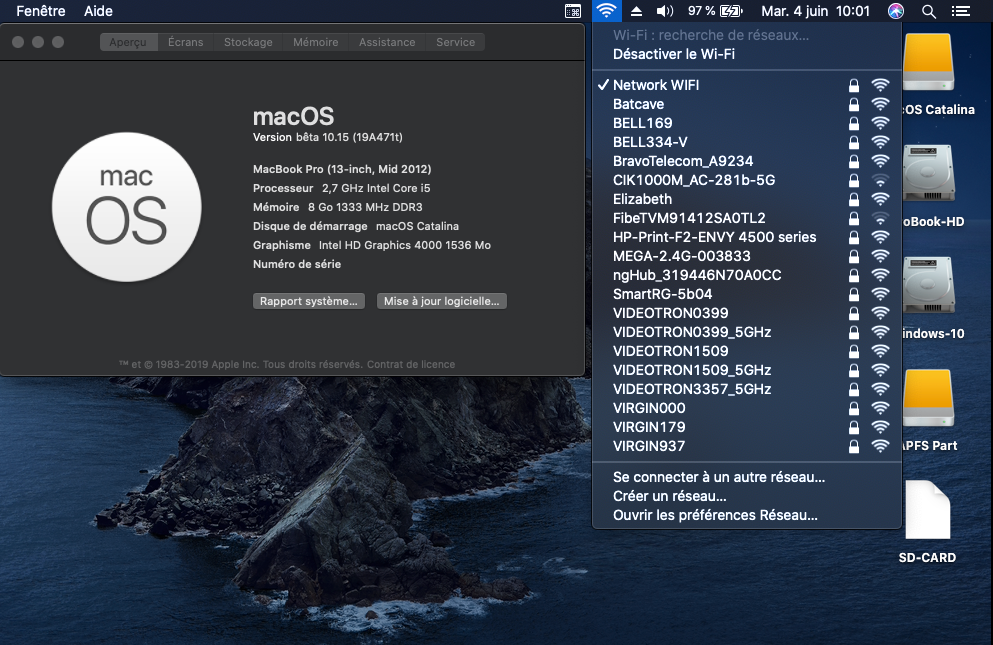Open the Fenêtre menu

pos(41,11)
